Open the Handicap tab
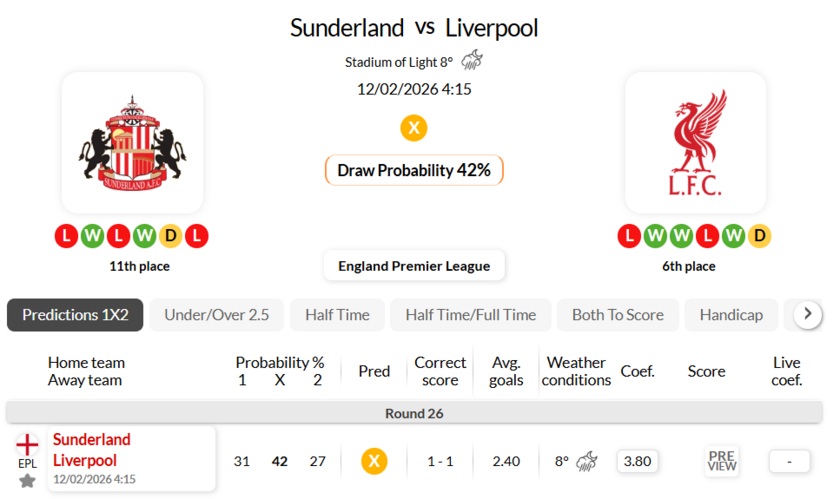This screenshot has width=840, height=499. click(x=731, y=315)
